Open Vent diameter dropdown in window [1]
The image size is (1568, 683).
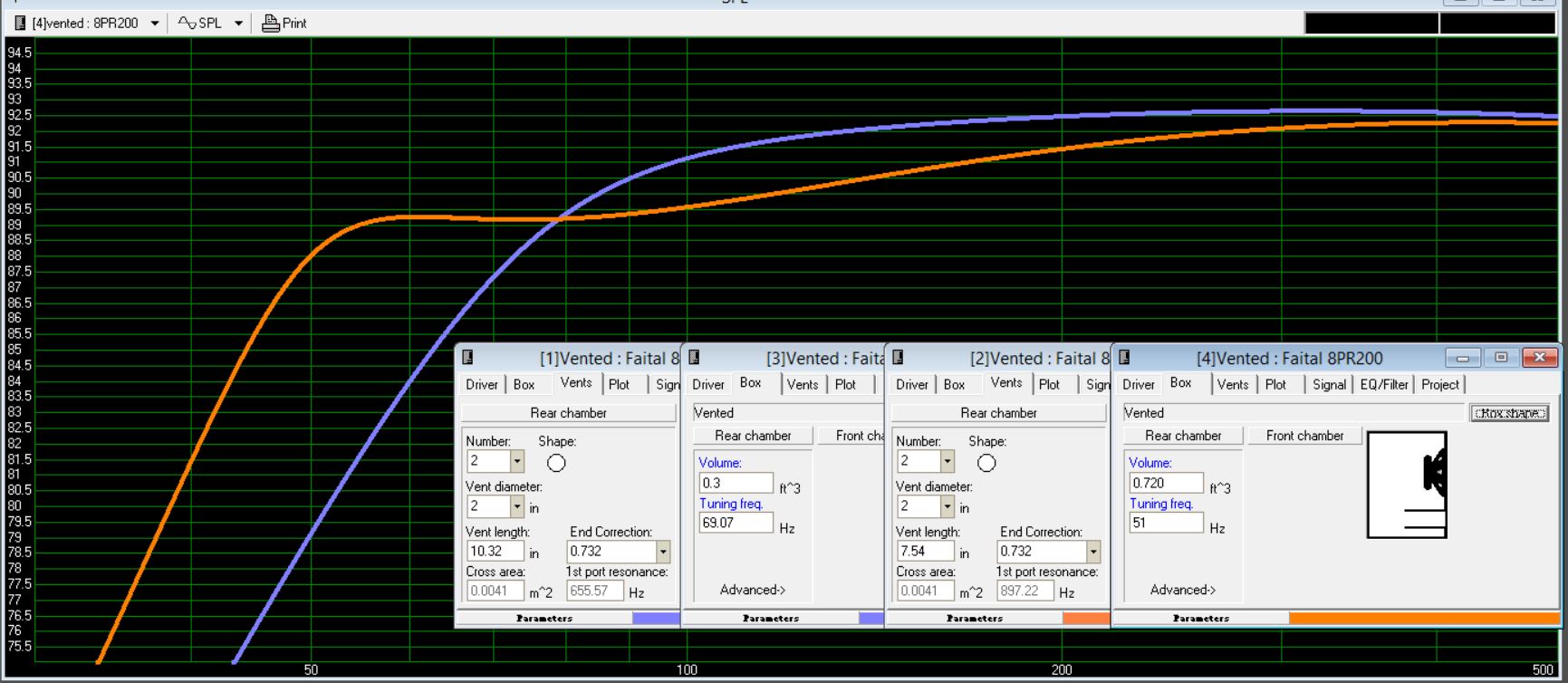[x=516, y=506]
